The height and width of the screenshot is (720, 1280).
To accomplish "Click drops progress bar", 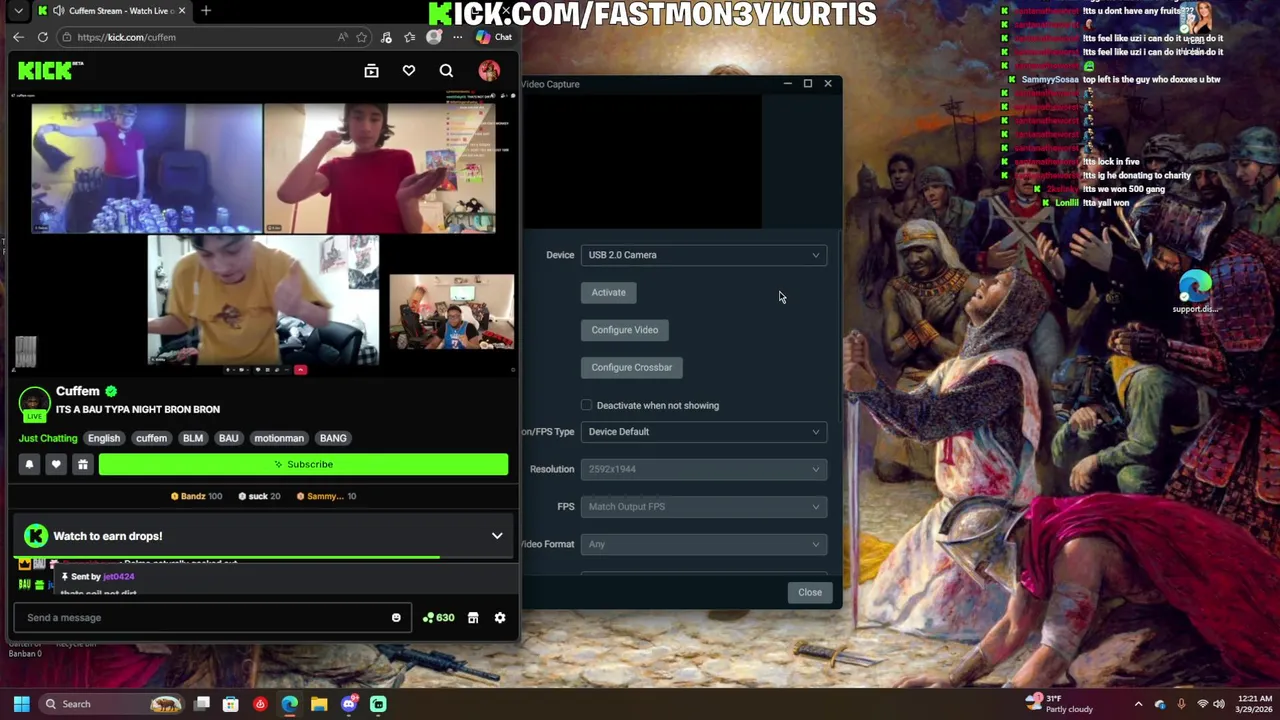I will pos(262,557).
